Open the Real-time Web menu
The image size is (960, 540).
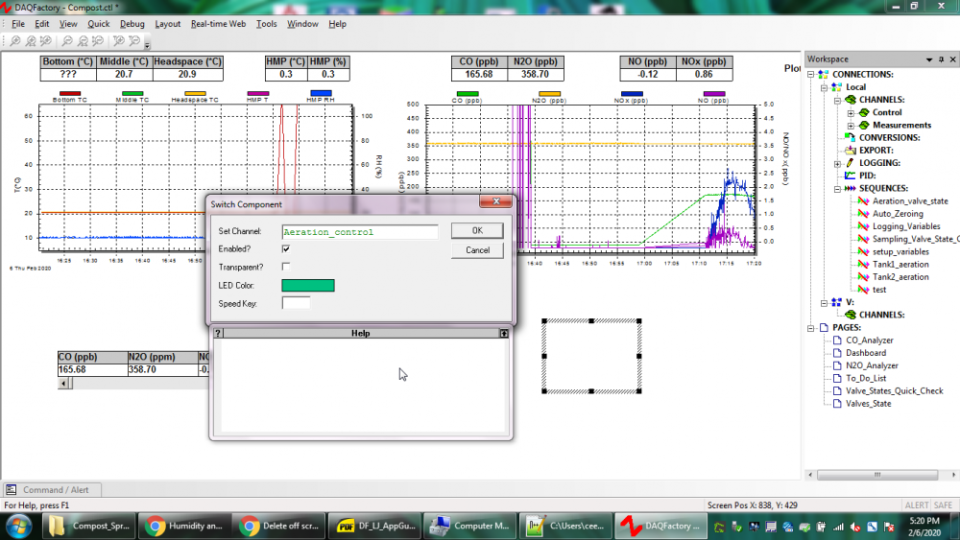(x=218, y=24)
